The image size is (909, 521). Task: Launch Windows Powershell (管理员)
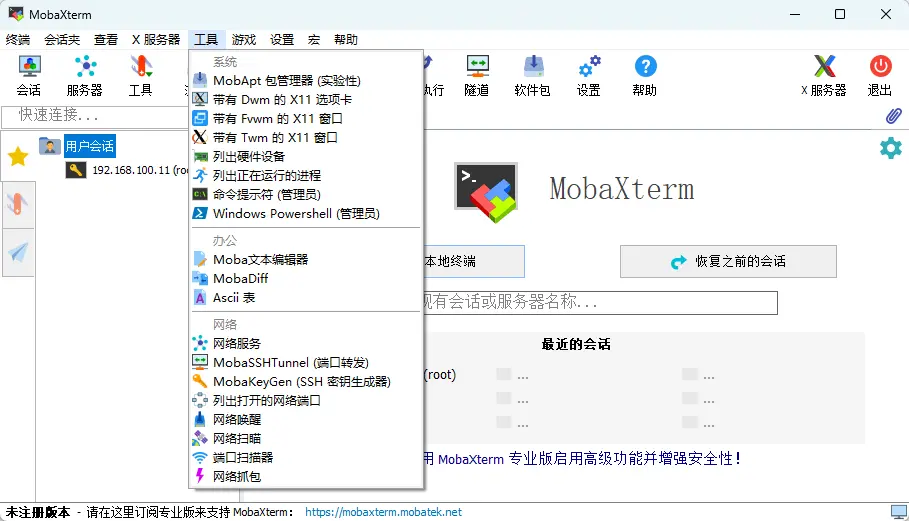[x=306, y=214]
